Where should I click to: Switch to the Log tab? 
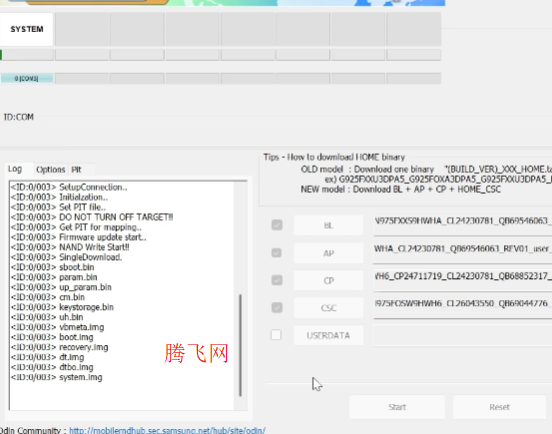(x=15, y=169)
